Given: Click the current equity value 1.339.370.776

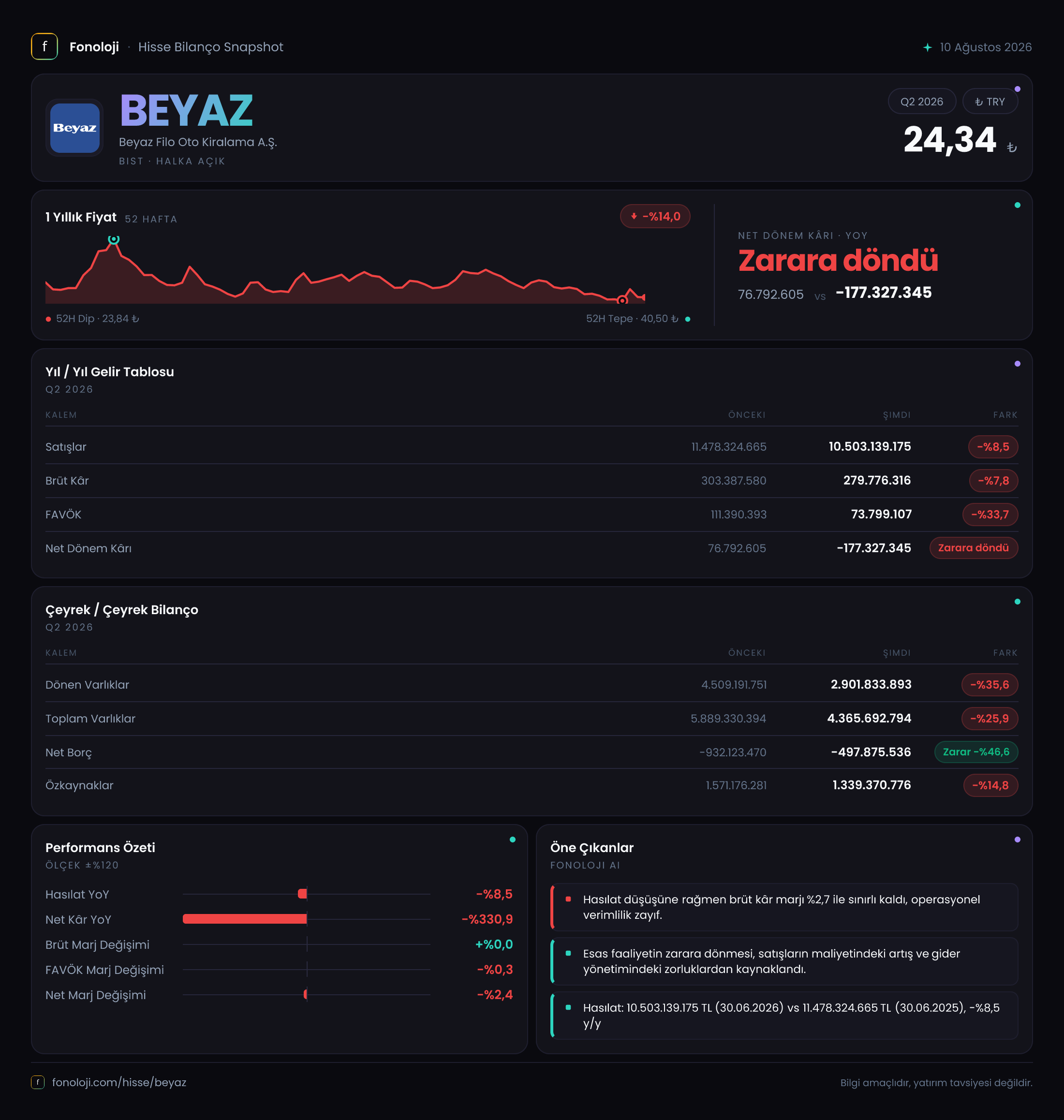Looking at the screenshot, I should coord(872,785).
